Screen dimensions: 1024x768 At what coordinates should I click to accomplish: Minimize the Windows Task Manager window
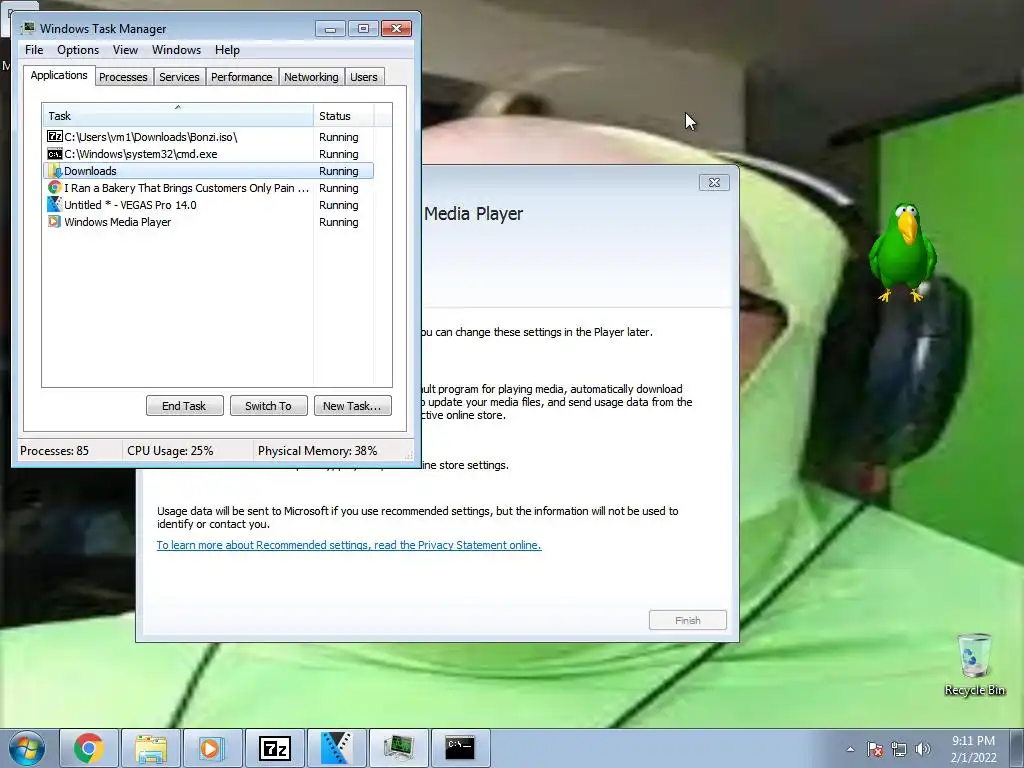pos(330,29)
